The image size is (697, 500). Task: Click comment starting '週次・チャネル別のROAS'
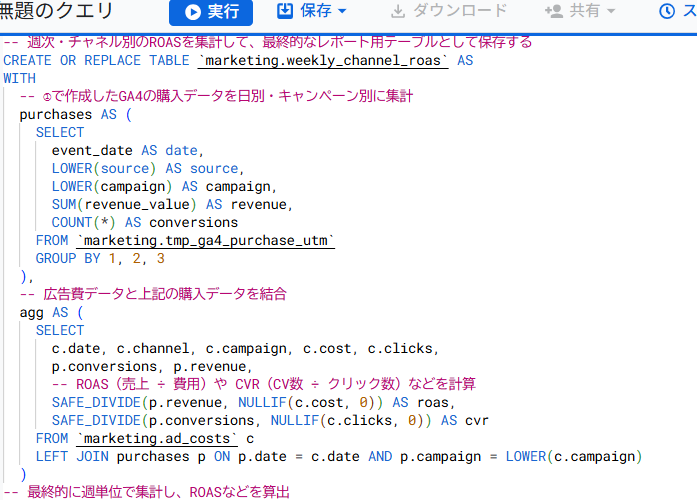[268, 42]
